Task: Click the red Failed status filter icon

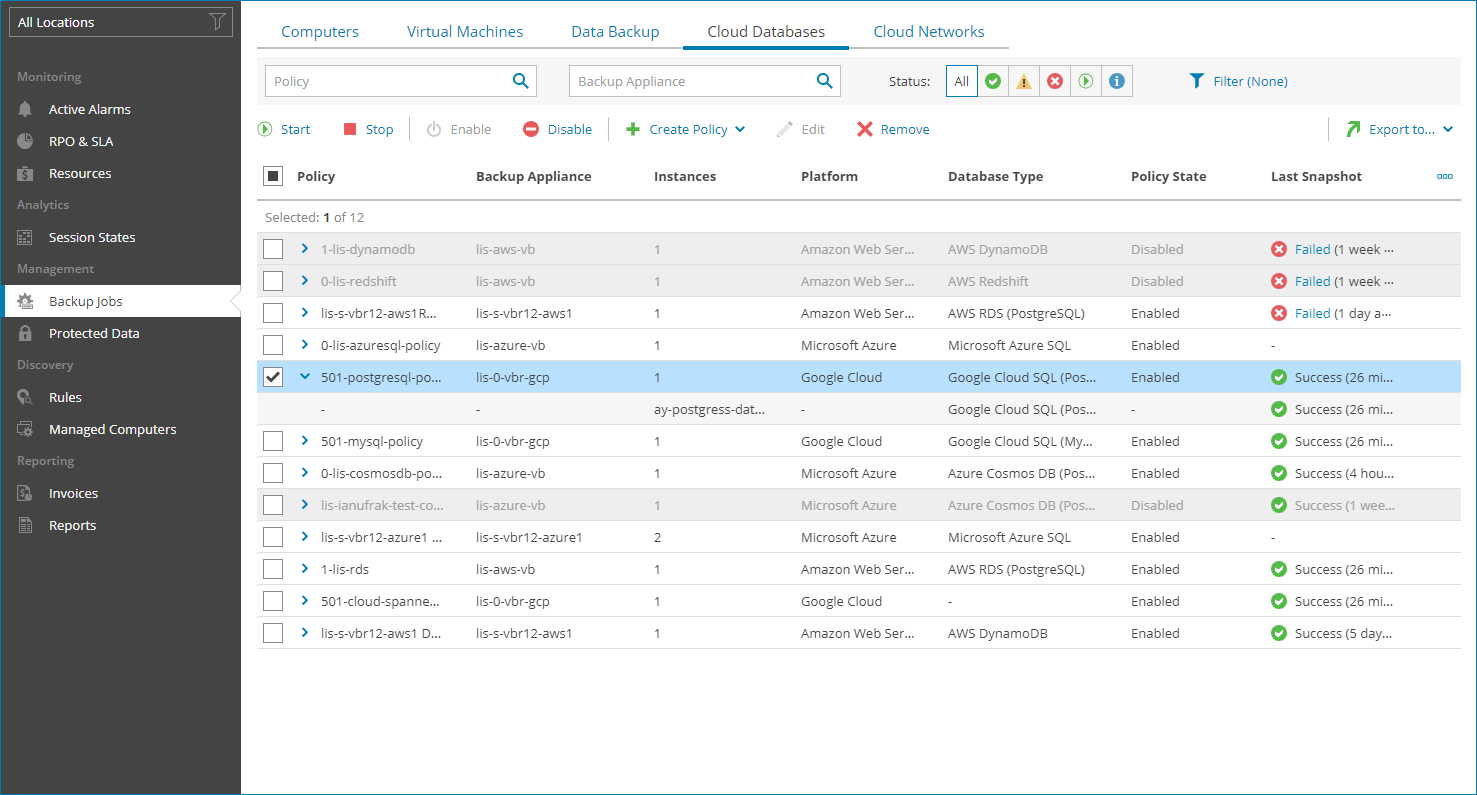Action: 1054,82
